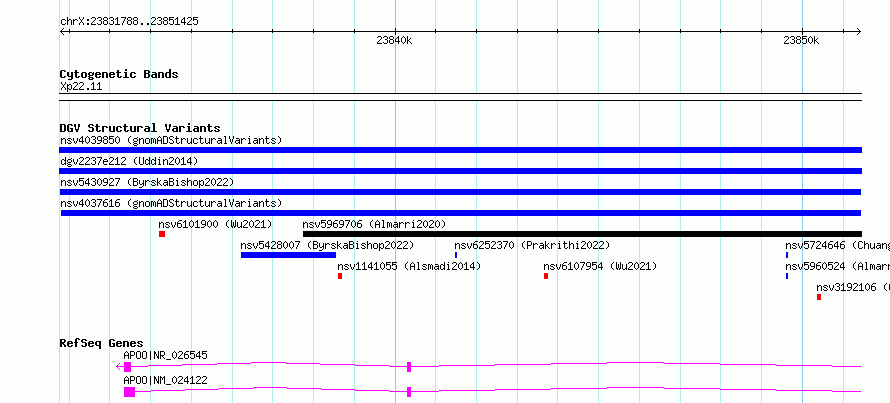Select the blue bar under dgv2237e212
Image resolution: width=890 pixels, height=403 pixels.
click(460, 171)
